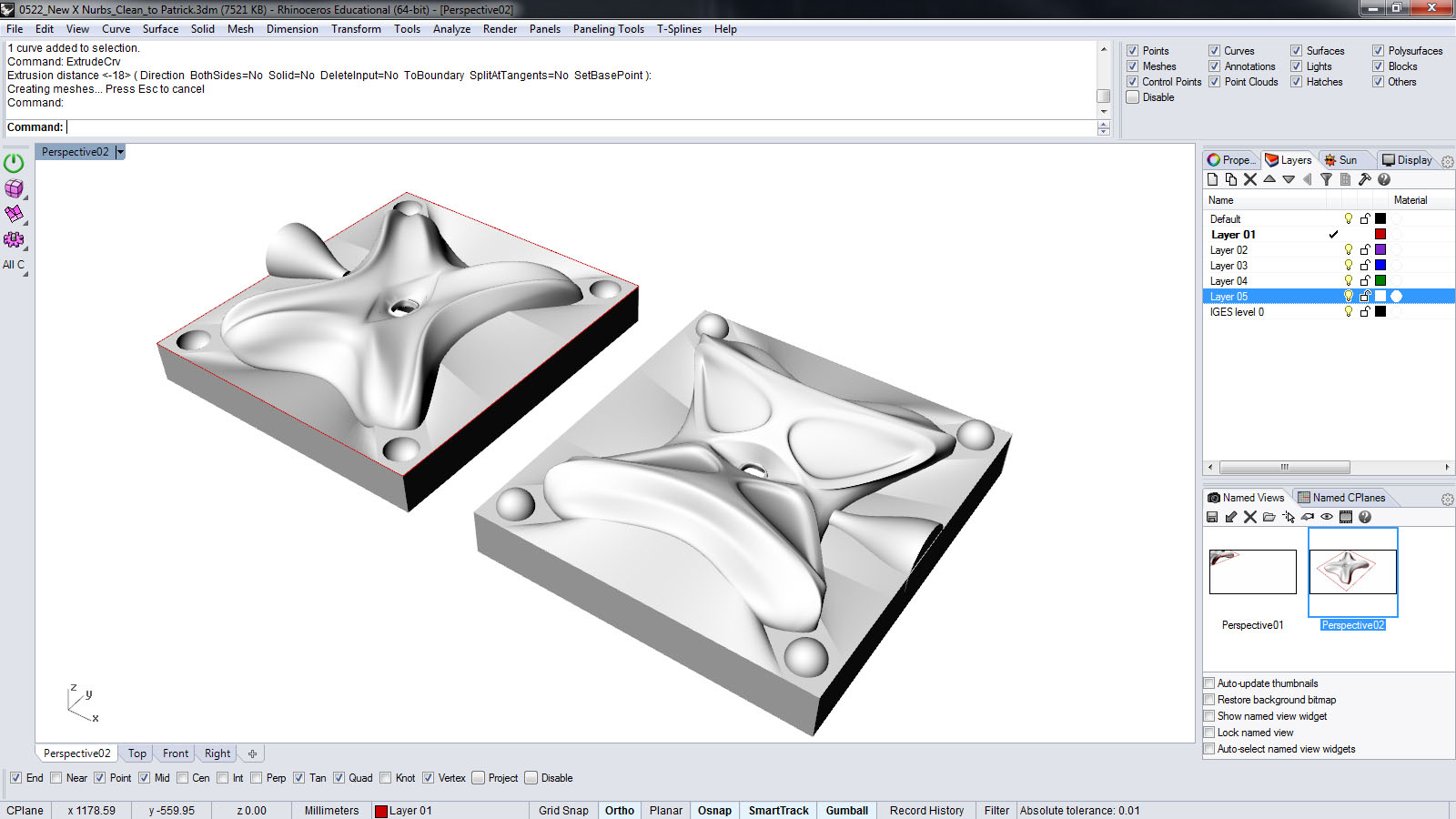Image resolution: width=1456 pixels, height=819 pixels.
Task: Switch to the Properties panel tab
Action: (x=1231, y=160)
